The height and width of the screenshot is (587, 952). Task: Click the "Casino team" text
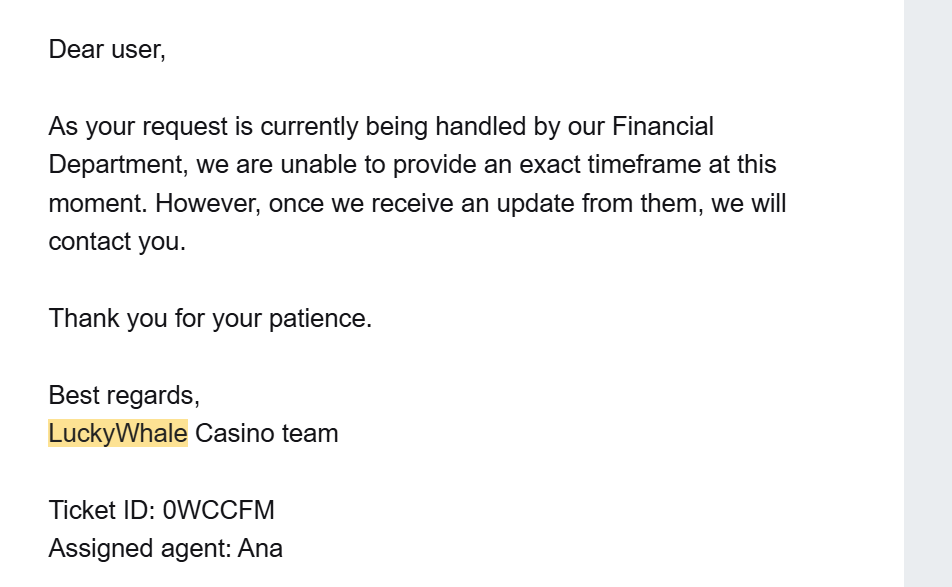266,433
